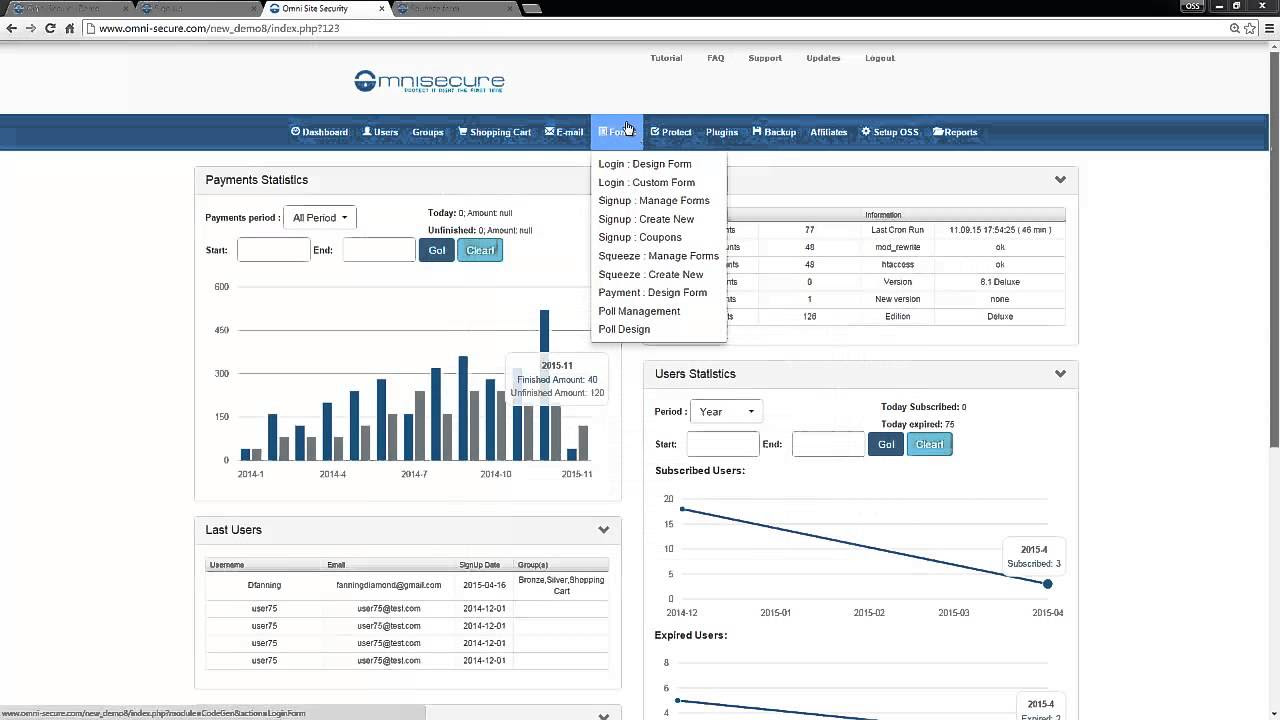Open the E-mail menu

click(x=564, y=132)
